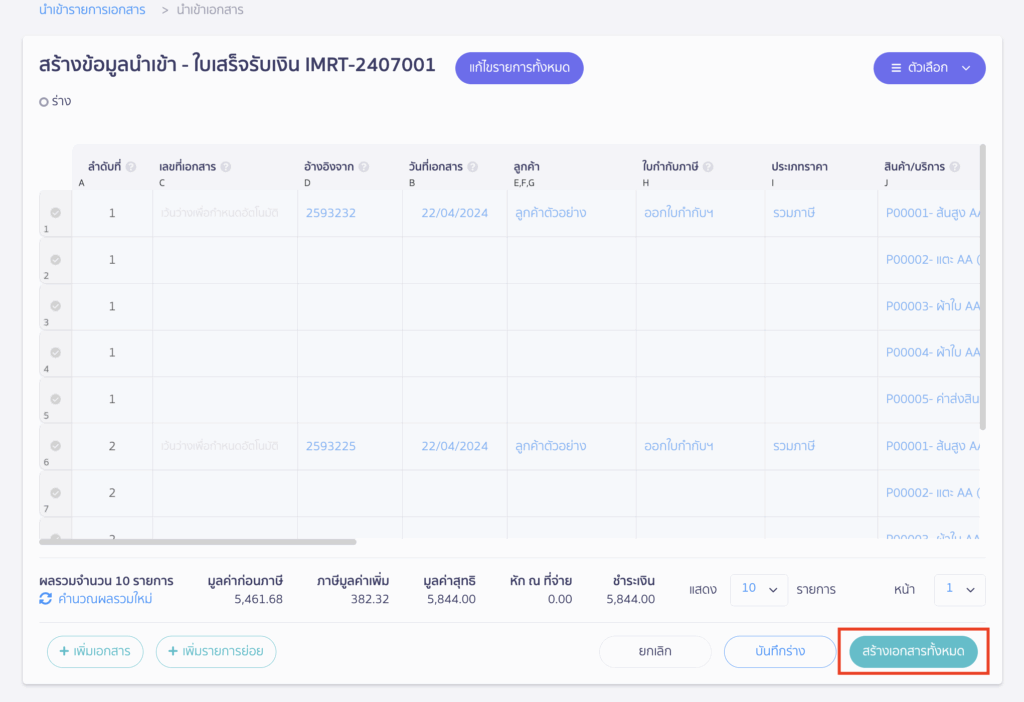Click help icon next to ลำดับที่ header
This screenshot has height=702, width=1024.
132,167
